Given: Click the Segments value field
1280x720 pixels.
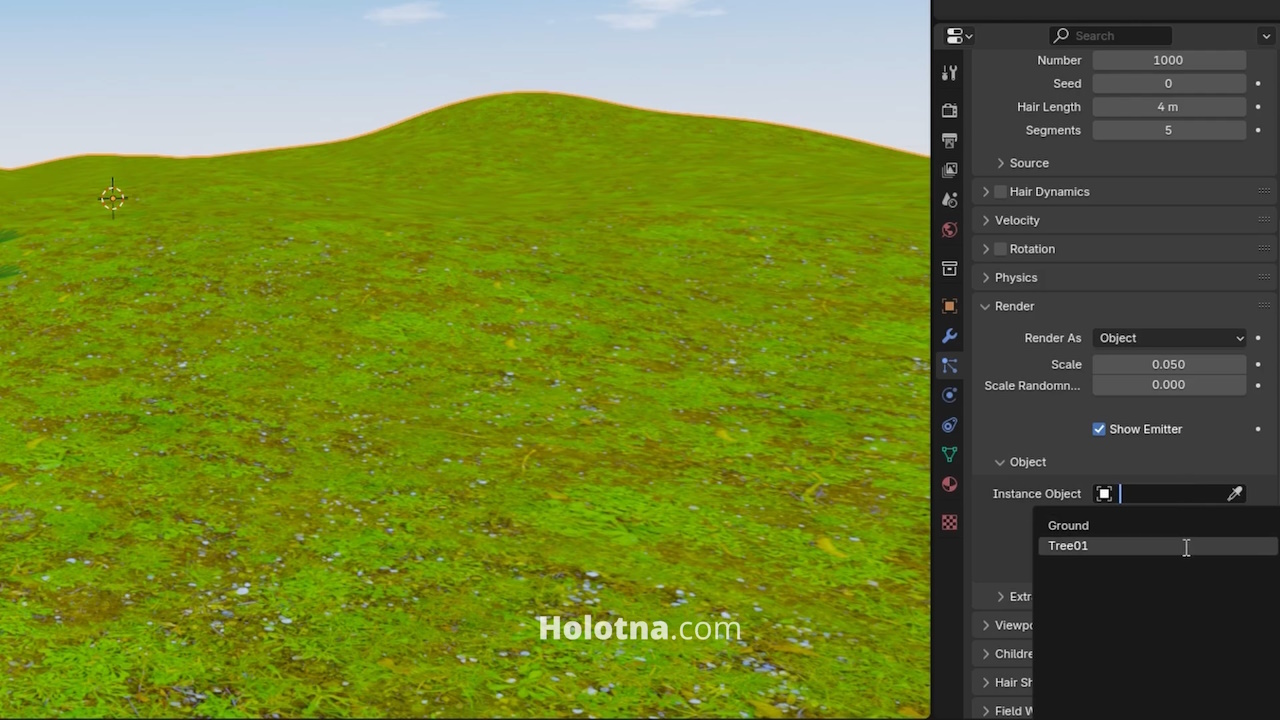Looking at the screenshot, I should [x=1169, y=130].
